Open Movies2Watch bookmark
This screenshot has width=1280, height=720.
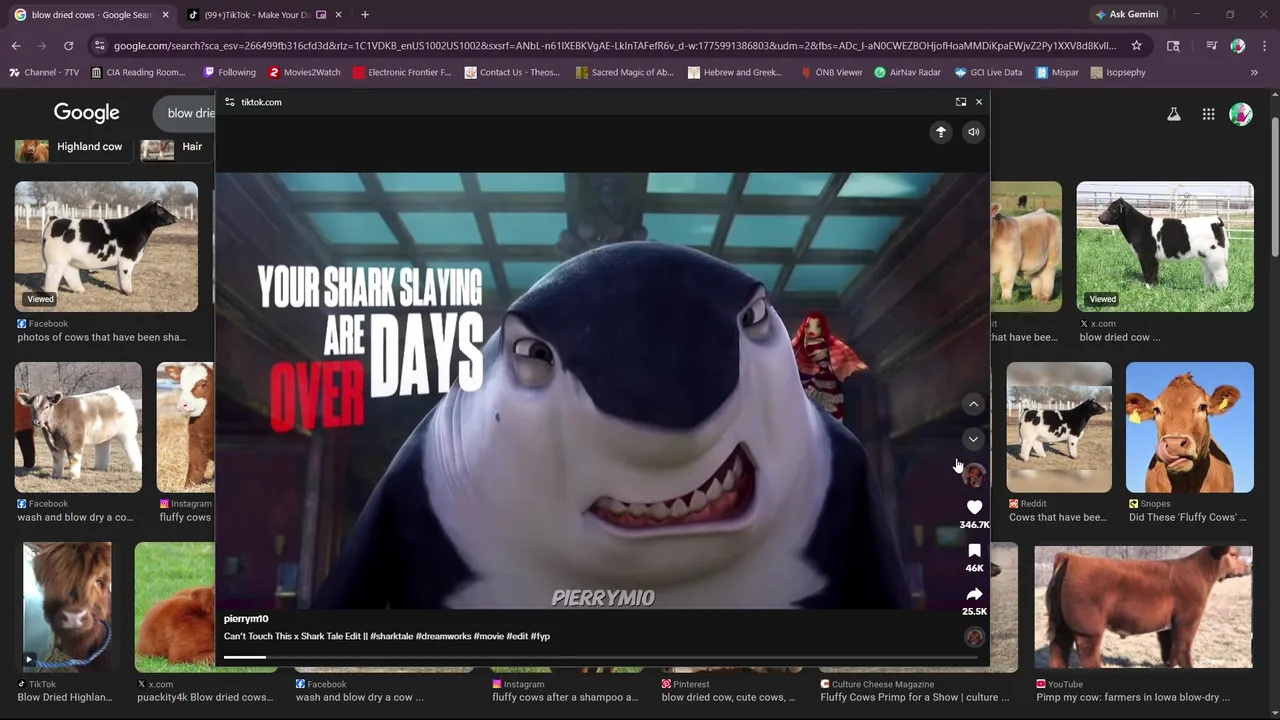[304, 72]
